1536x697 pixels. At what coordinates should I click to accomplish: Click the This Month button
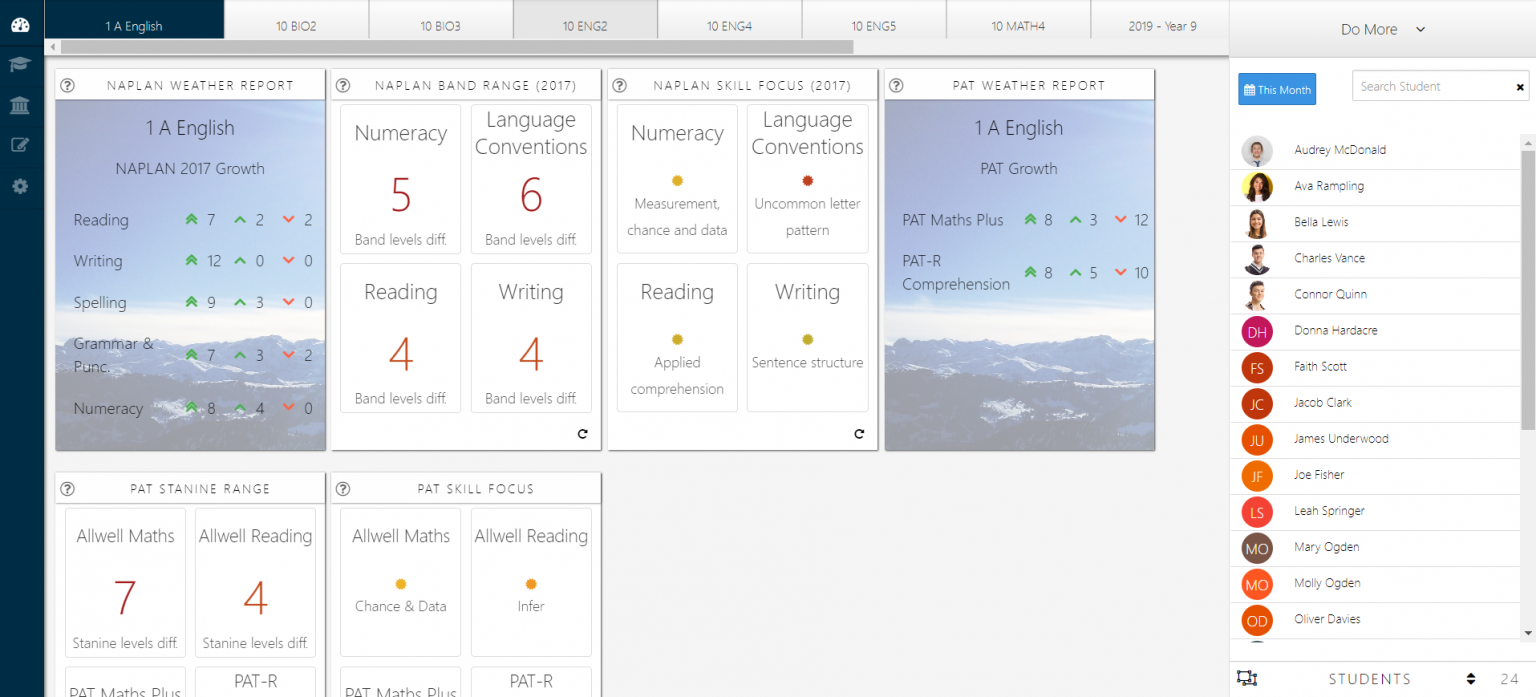(x=1277, y=89)
